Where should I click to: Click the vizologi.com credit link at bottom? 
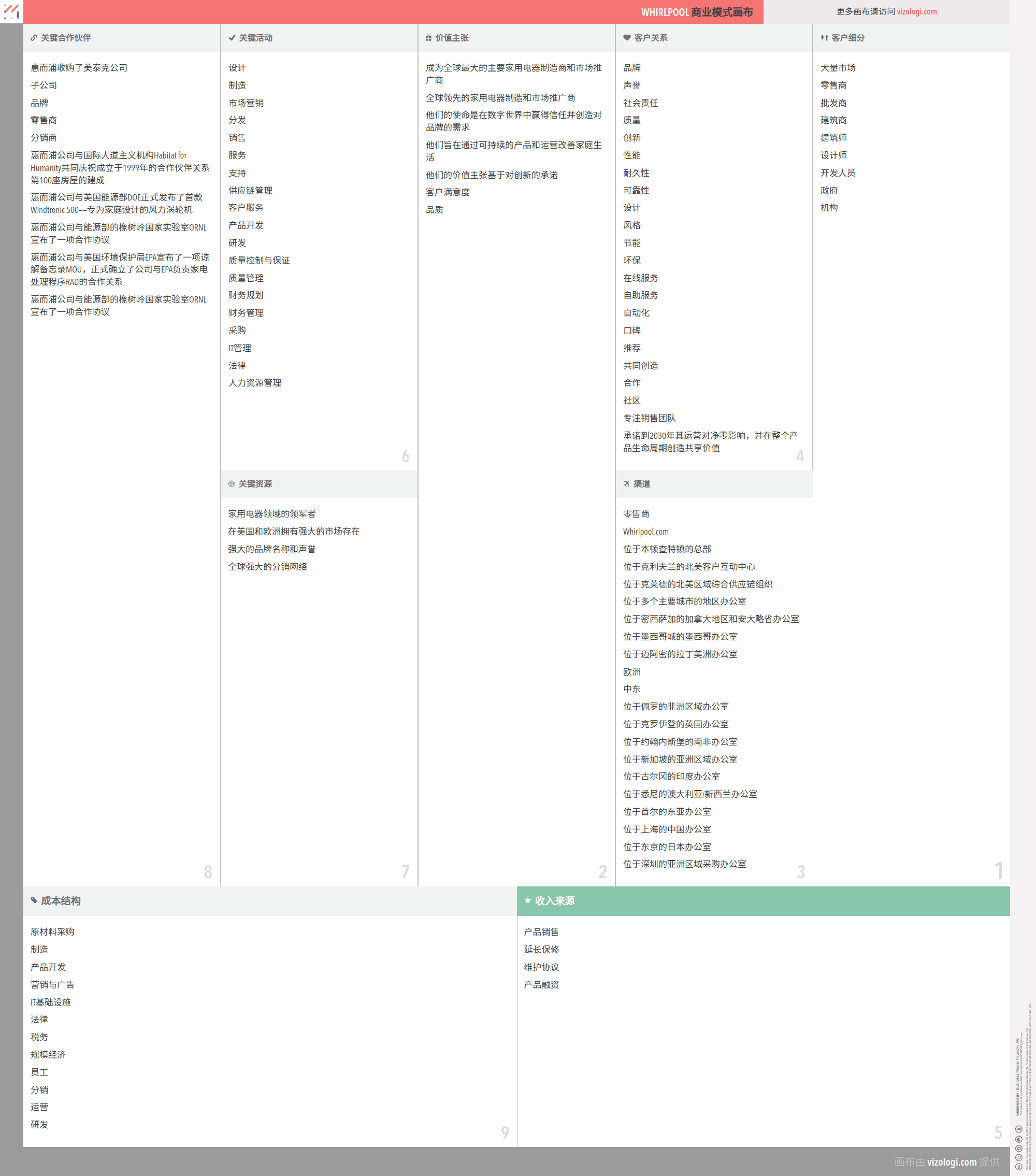pos(952,1161)
